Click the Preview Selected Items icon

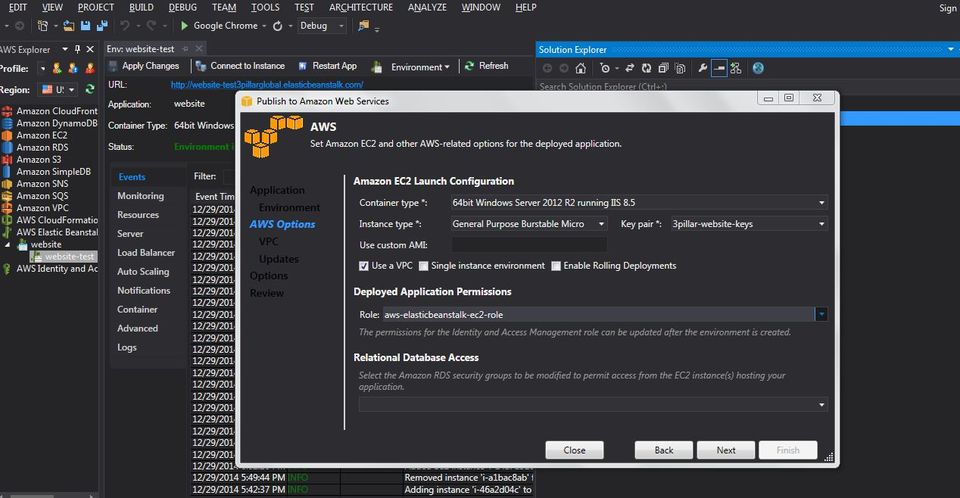(x=719, y=68)
